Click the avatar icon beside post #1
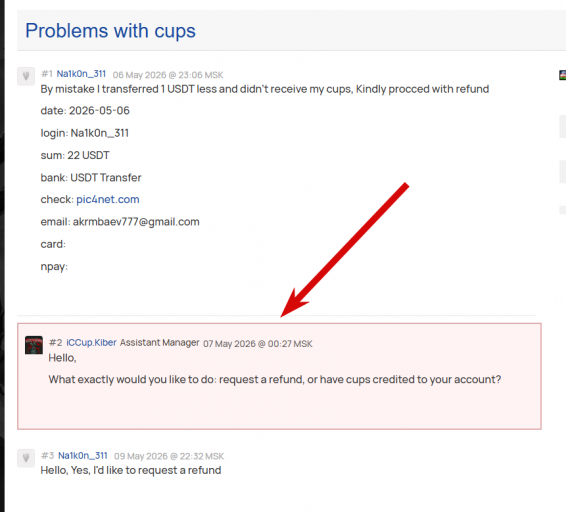The width and height of the screenshot is (566, 512). click(x=26, y=76)
